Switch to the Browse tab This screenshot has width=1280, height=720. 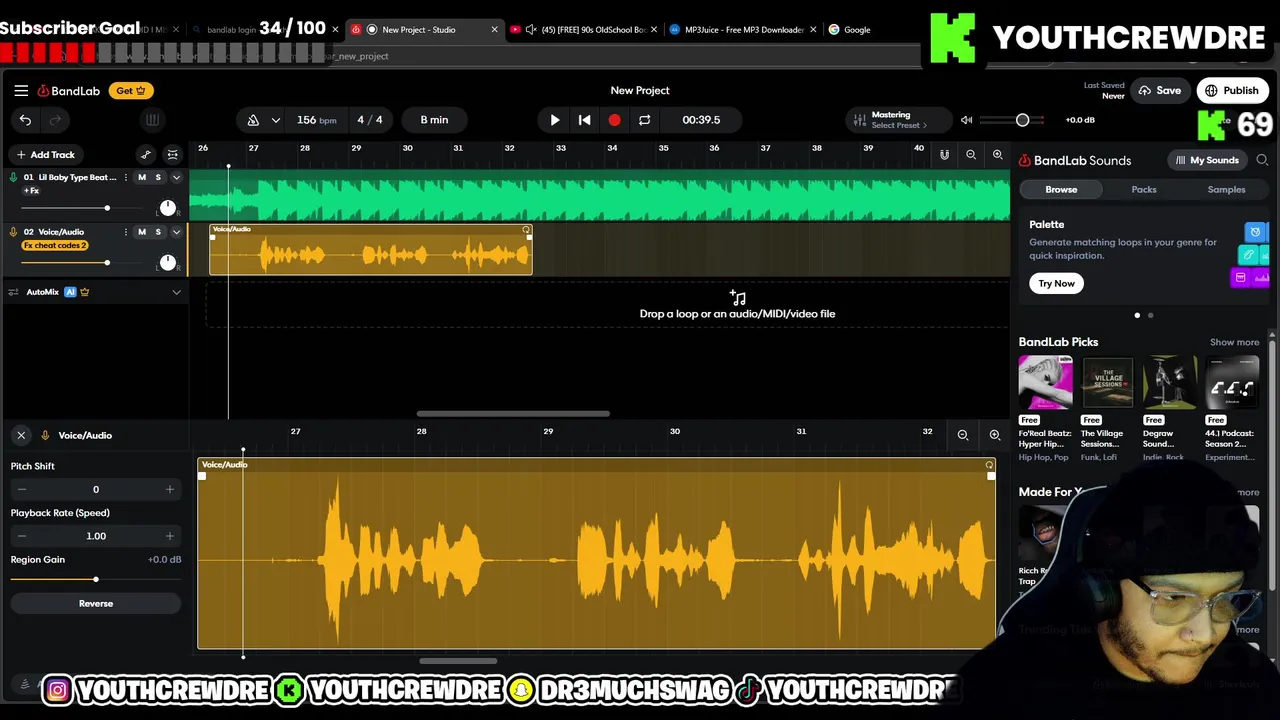click(1061, 189)
